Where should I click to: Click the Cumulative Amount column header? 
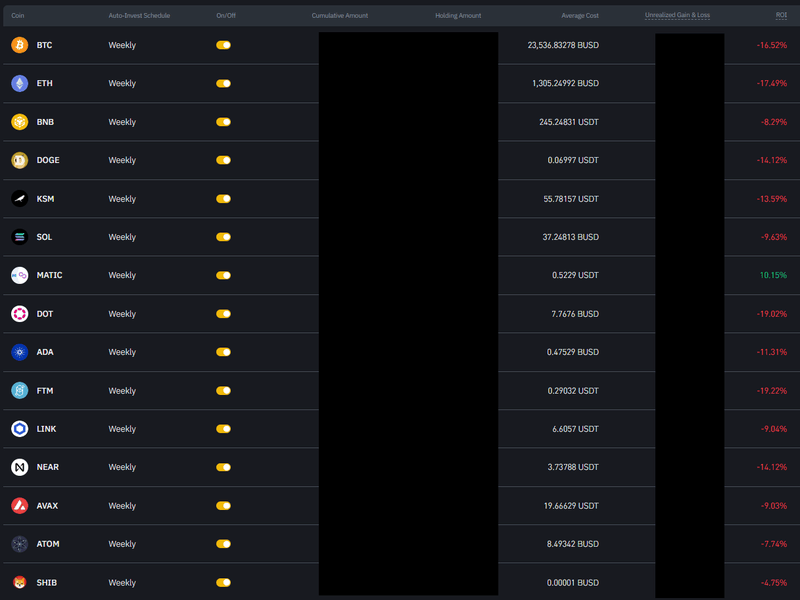(x=340, y=15)
